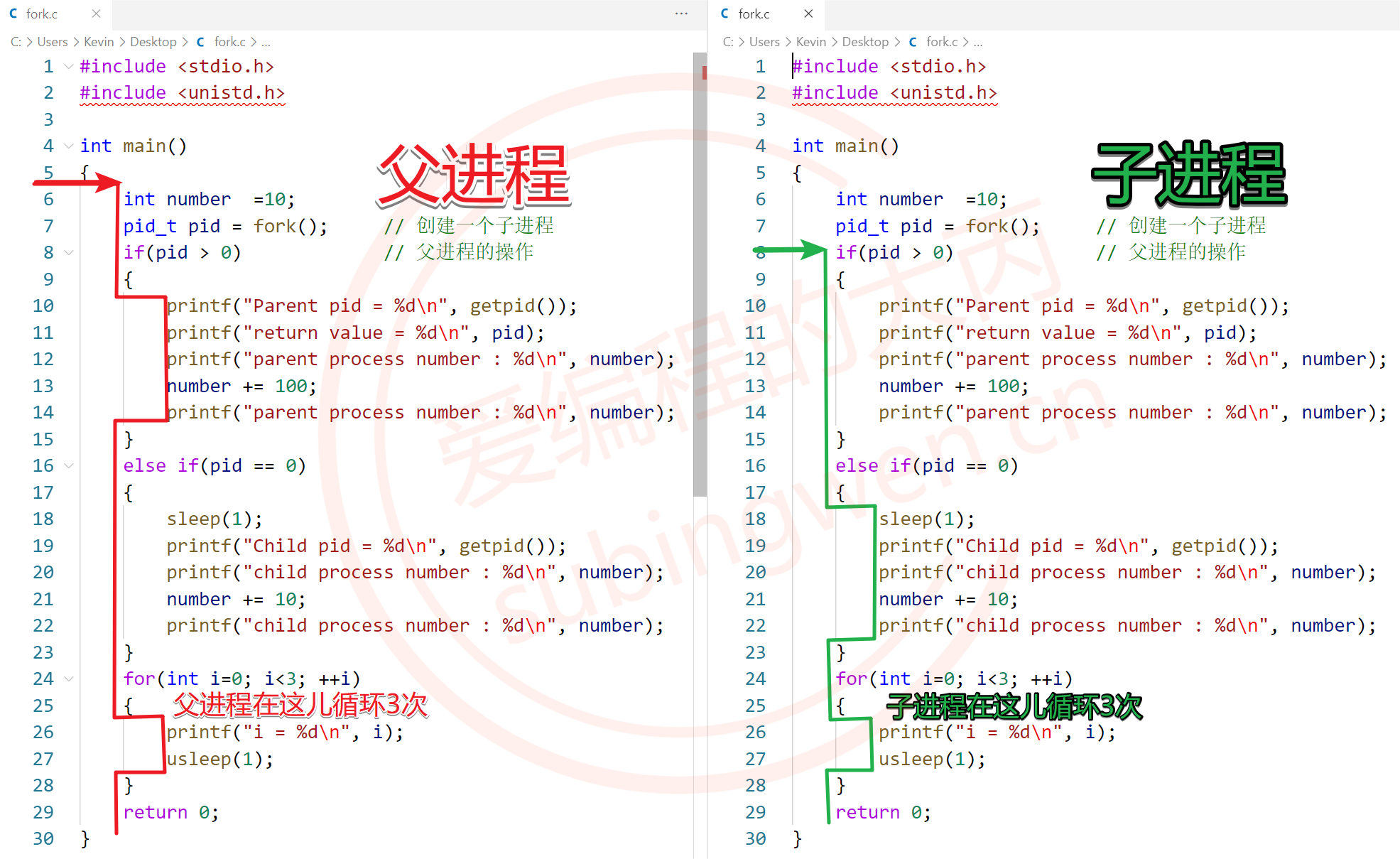The width and height of the screenshot is (1400, 859).
Task: Click 'usleep(1);' in right editor
Action: tap(933, 759)
